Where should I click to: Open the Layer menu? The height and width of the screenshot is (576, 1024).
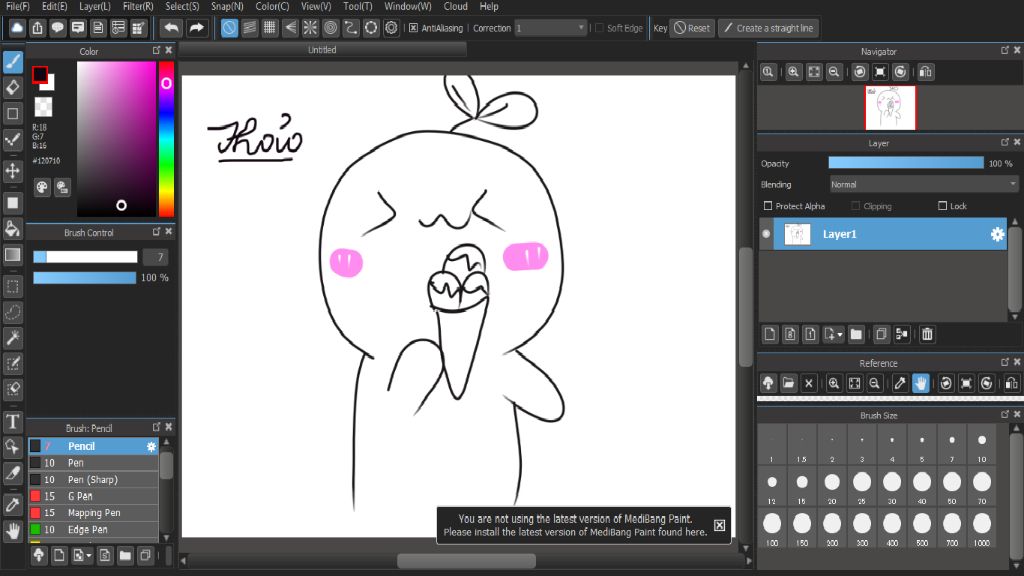95,7
